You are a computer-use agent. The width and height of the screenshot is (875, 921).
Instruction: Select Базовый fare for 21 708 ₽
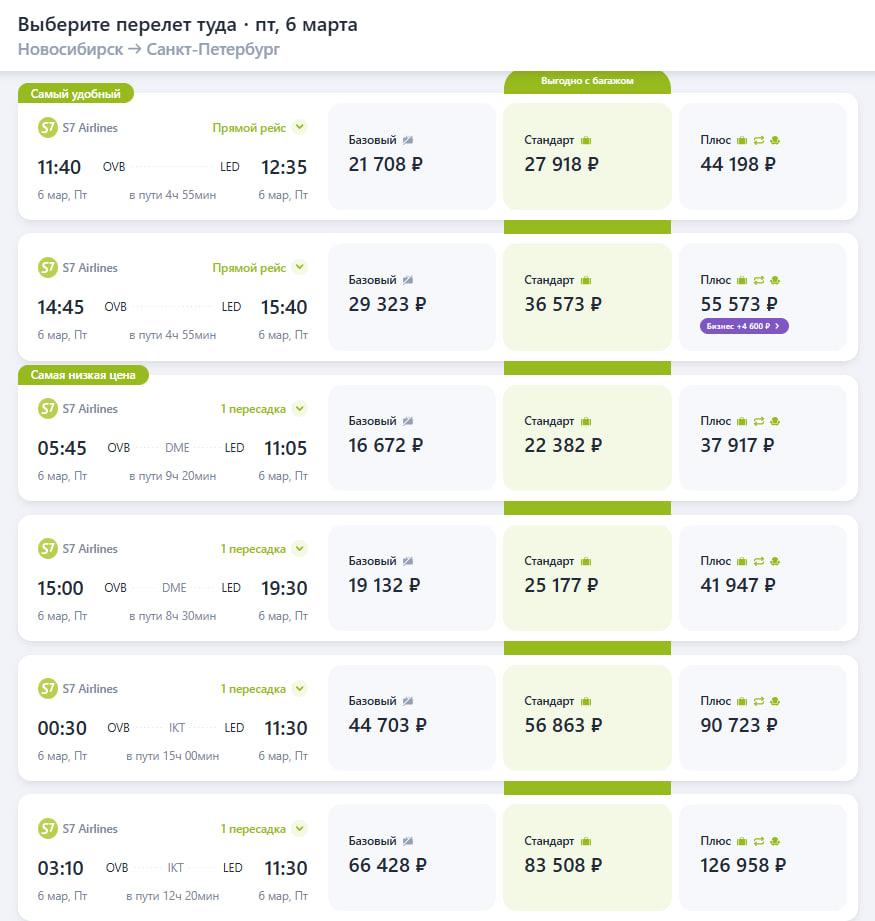coord(412,156)
